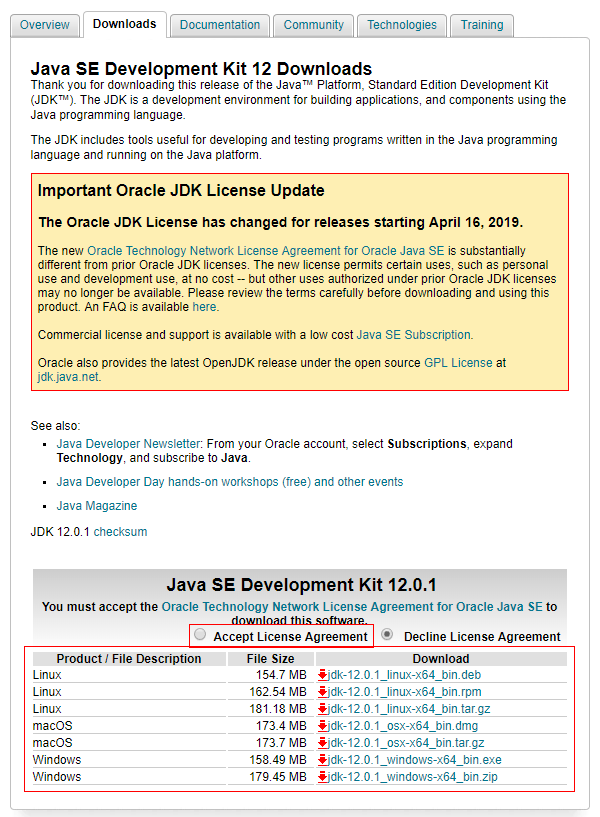Download jdk-12.0.1_linux-x64_bin.tar.gz file link
Image resolution: width=600 pixels, height=817 pixels.
point(409,709)
